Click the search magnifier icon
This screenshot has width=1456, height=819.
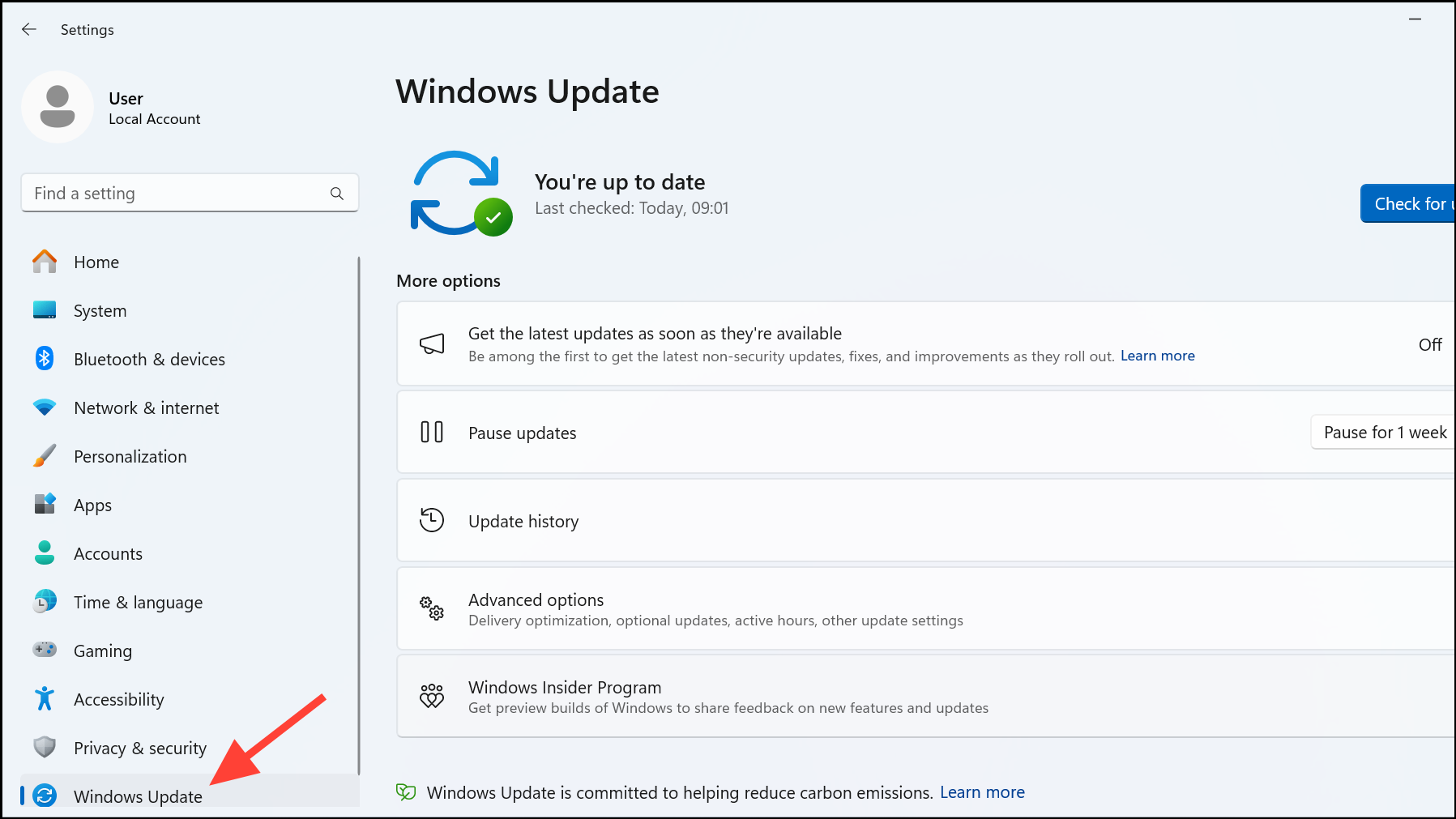[337, 194]
